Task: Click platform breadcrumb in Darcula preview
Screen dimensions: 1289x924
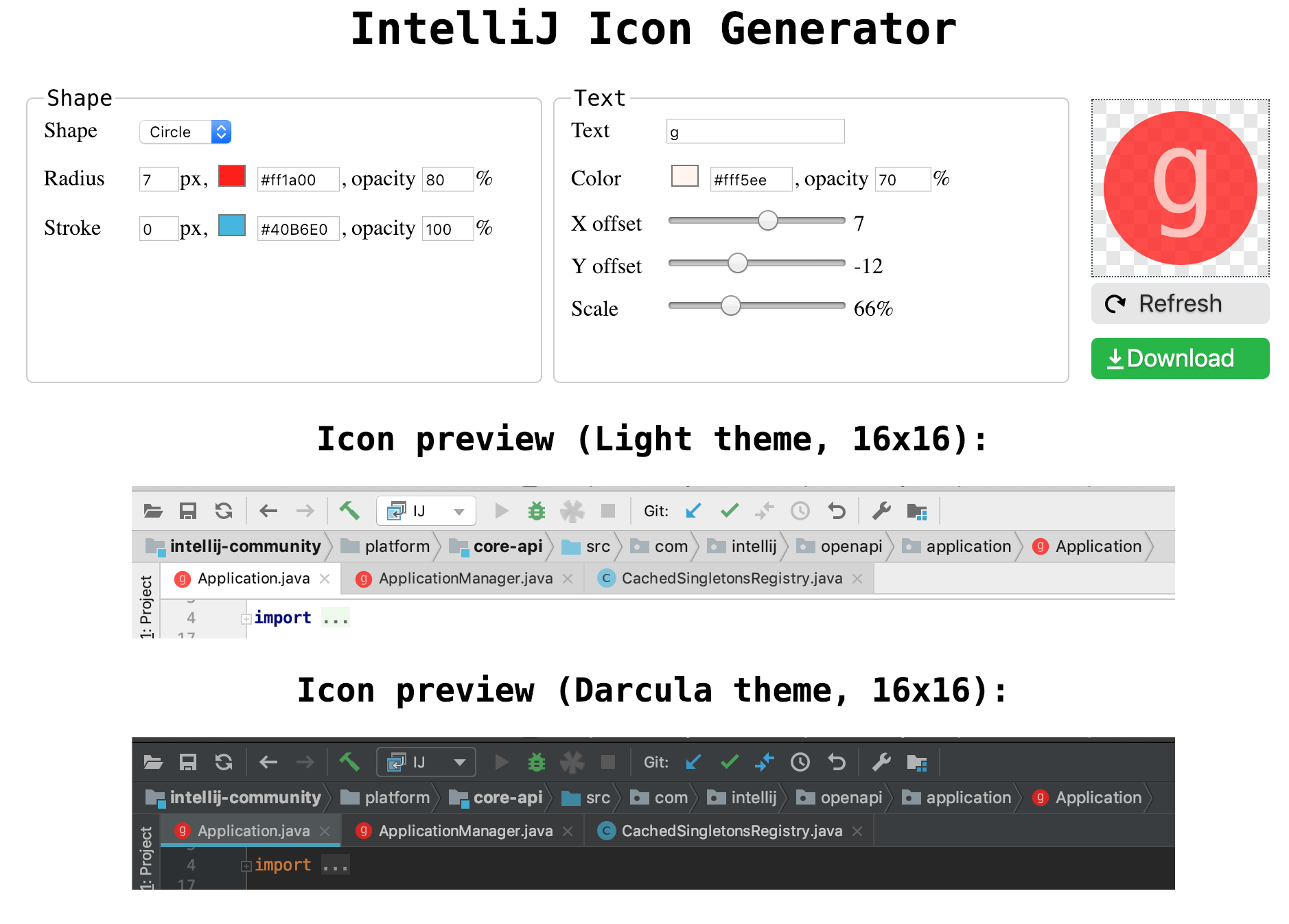Action: (x=386, y=798)
